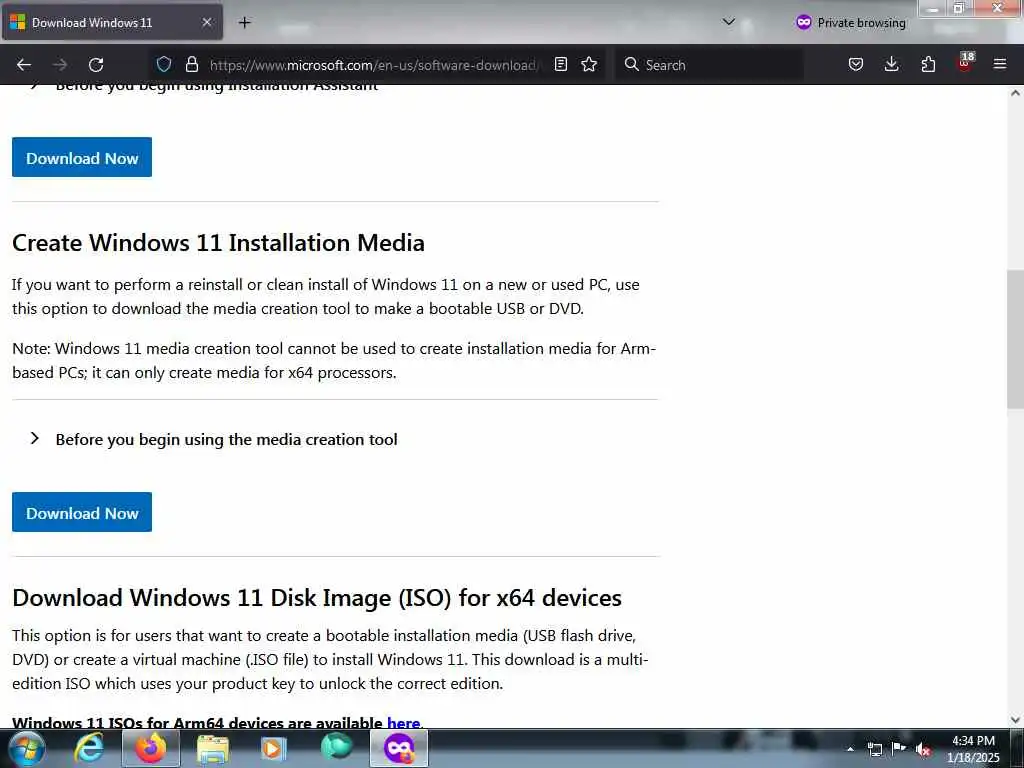The width and height of the screenshot is (1024, 768).
Task: Open the Downloads panel
Action: pos(891,64)
